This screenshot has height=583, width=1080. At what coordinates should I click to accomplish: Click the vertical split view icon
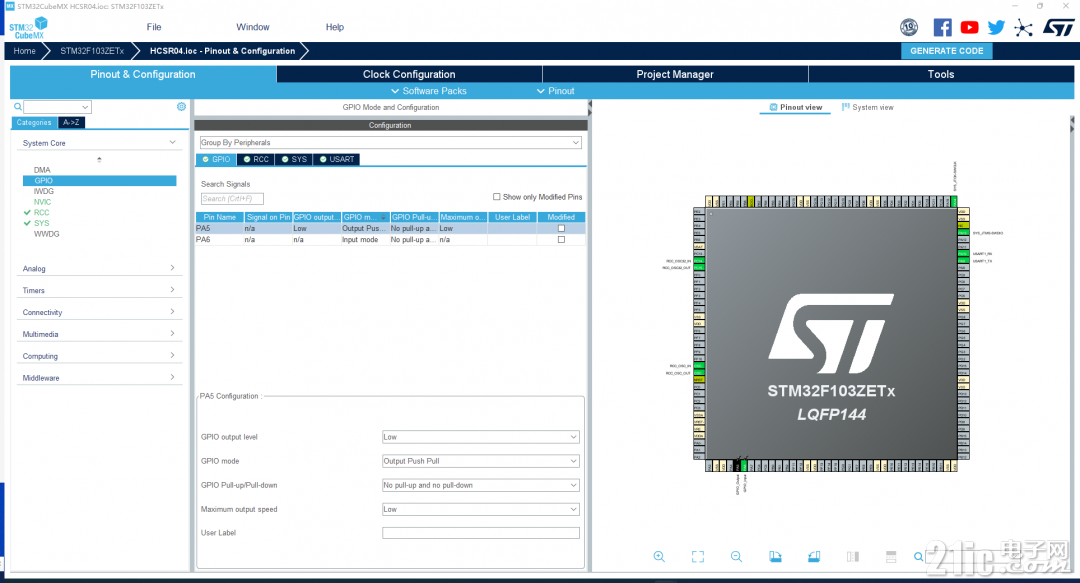coord(853,557)
